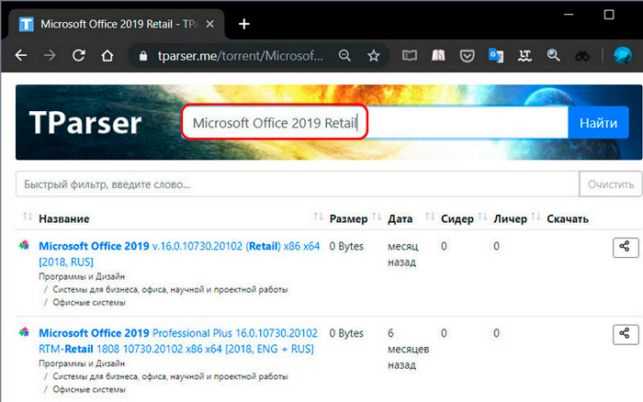The width and height of the screenshot is (643, 402).
Task: Click the padlock site security icon
Action: tap(143, 56)
